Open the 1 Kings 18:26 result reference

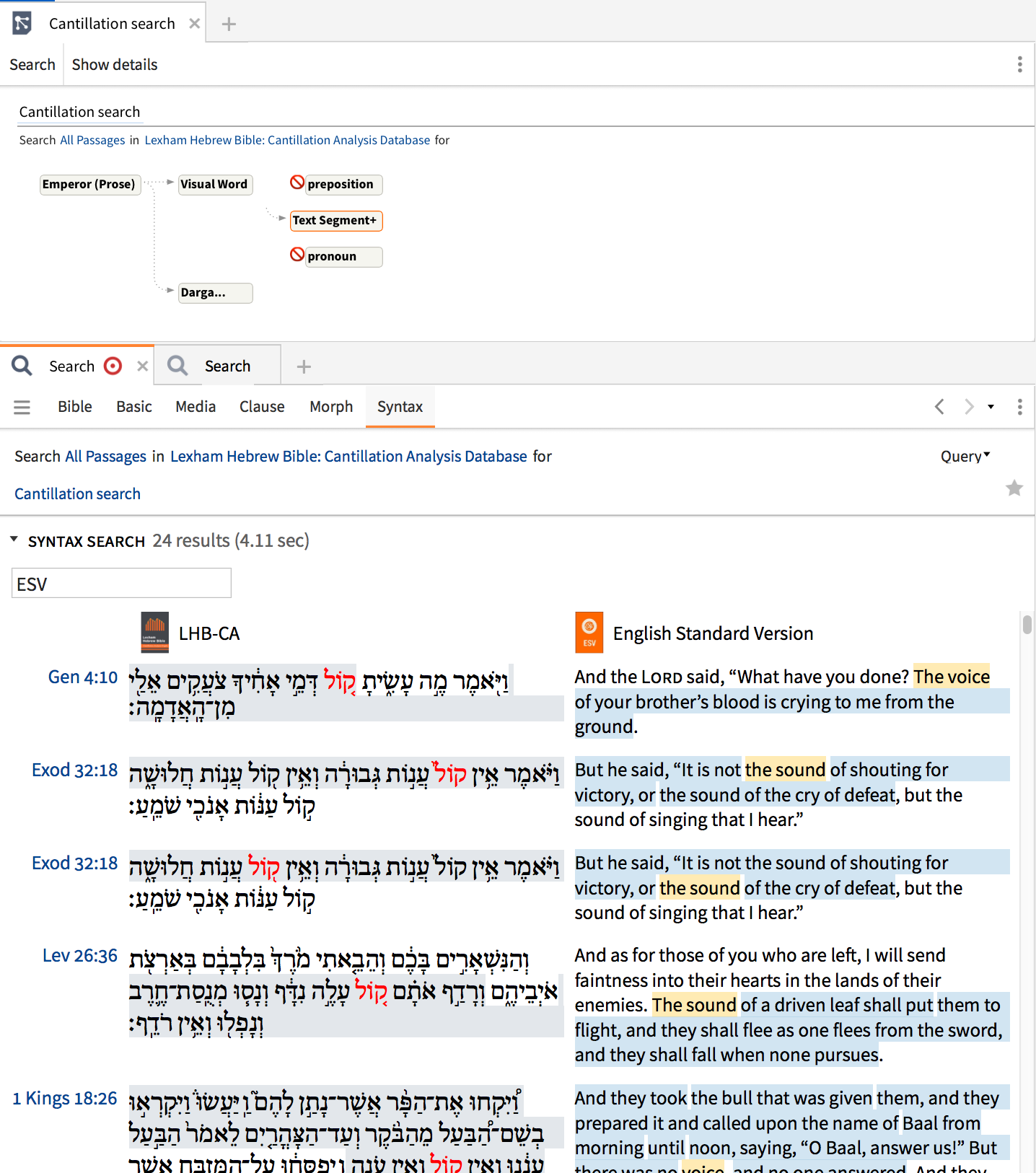(x=65, y=1099)
